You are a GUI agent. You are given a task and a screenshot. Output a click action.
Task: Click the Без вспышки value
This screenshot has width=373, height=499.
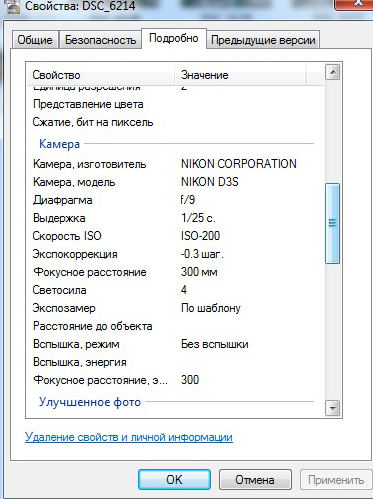(x=215, y=344)
